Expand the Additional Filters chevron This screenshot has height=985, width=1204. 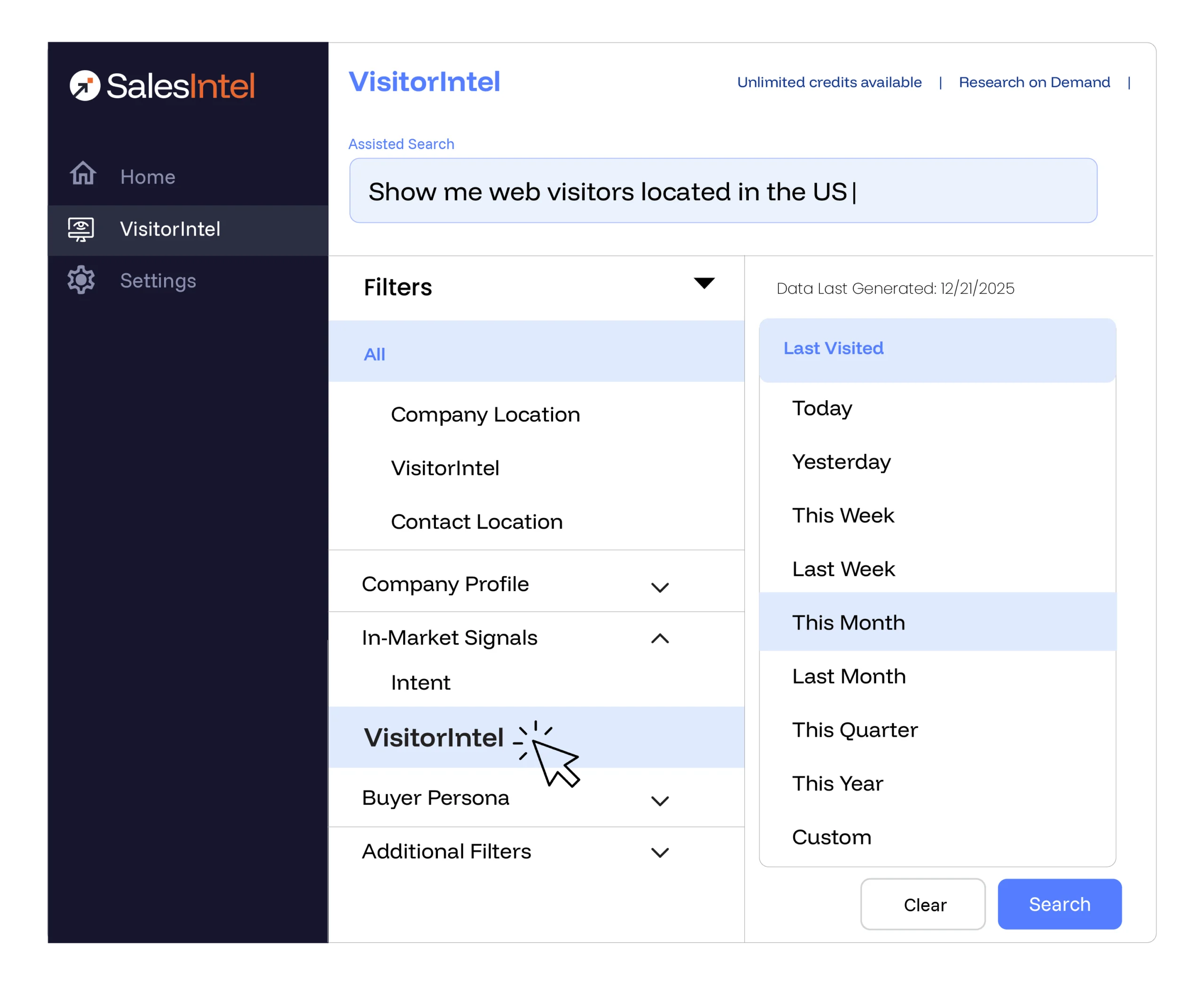tap(660, 852)
